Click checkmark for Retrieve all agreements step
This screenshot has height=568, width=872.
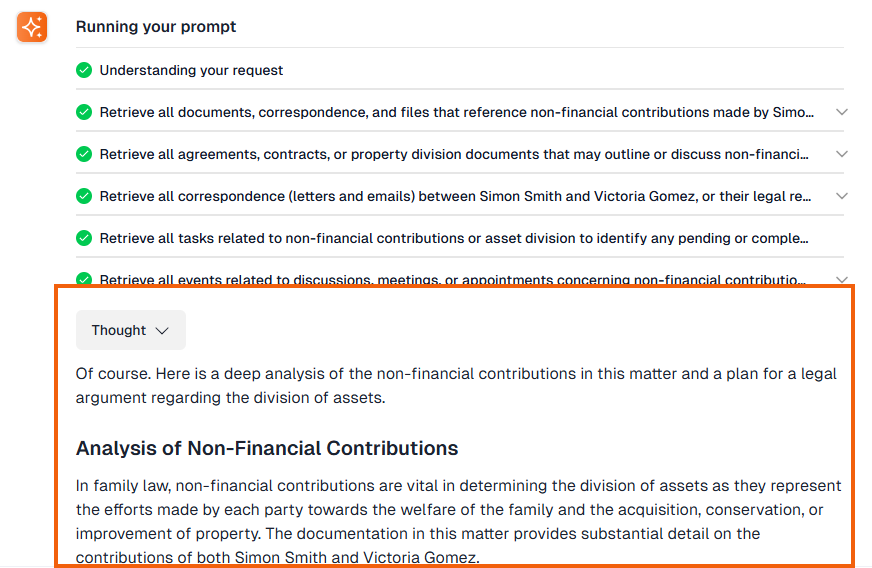point(84,155)
